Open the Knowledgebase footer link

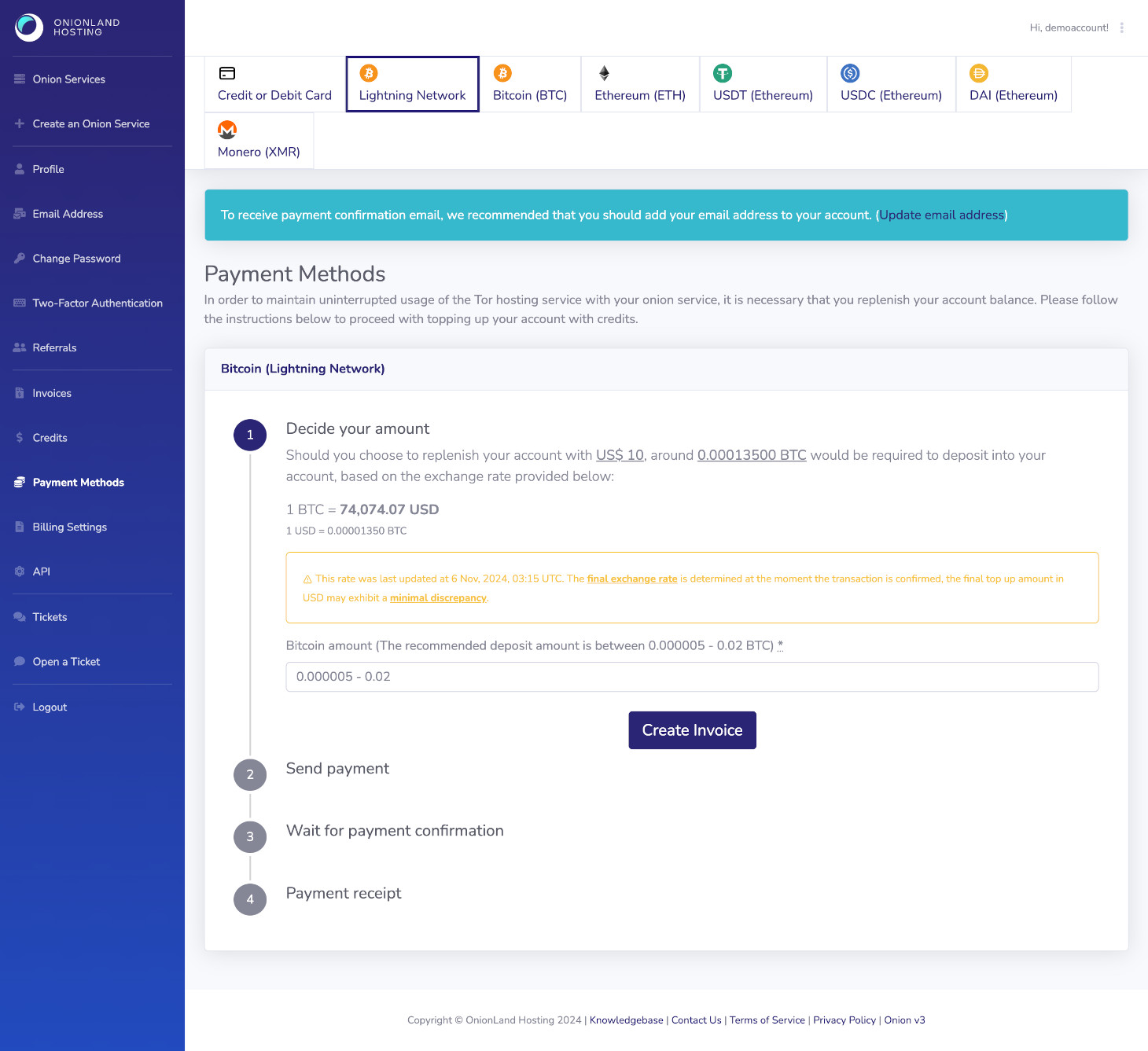[x=627, y=1020]
